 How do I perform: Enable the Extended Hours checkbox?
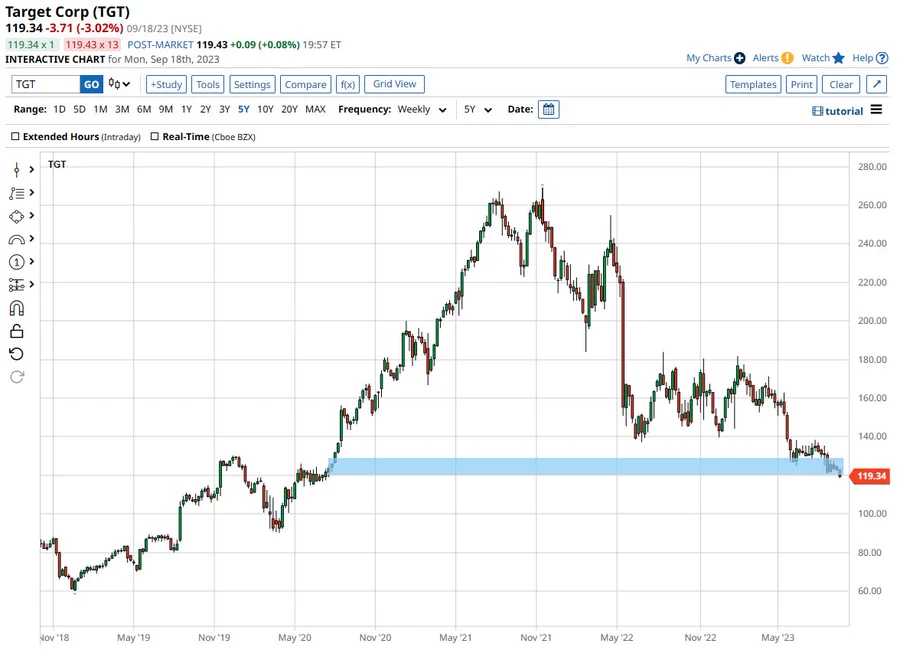(x=15, y=137)
